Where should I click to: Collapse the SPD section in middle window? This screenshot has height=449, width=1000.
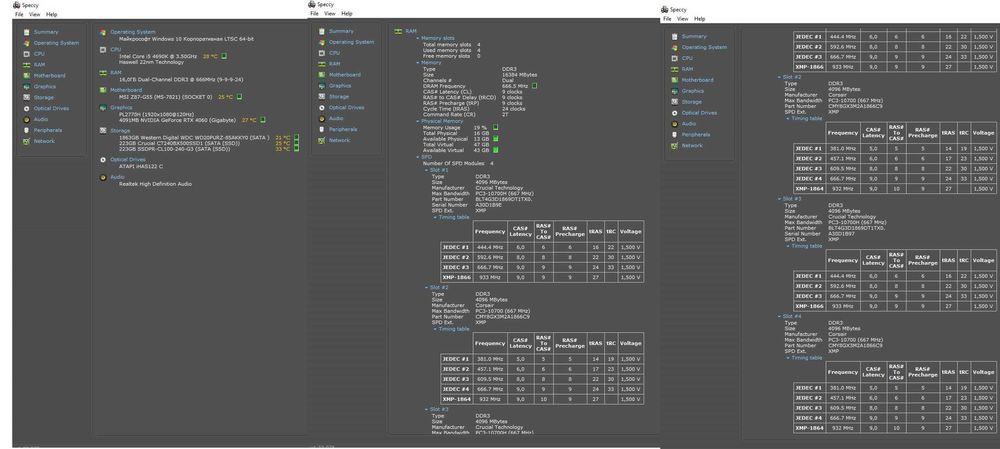click(418, 156)
